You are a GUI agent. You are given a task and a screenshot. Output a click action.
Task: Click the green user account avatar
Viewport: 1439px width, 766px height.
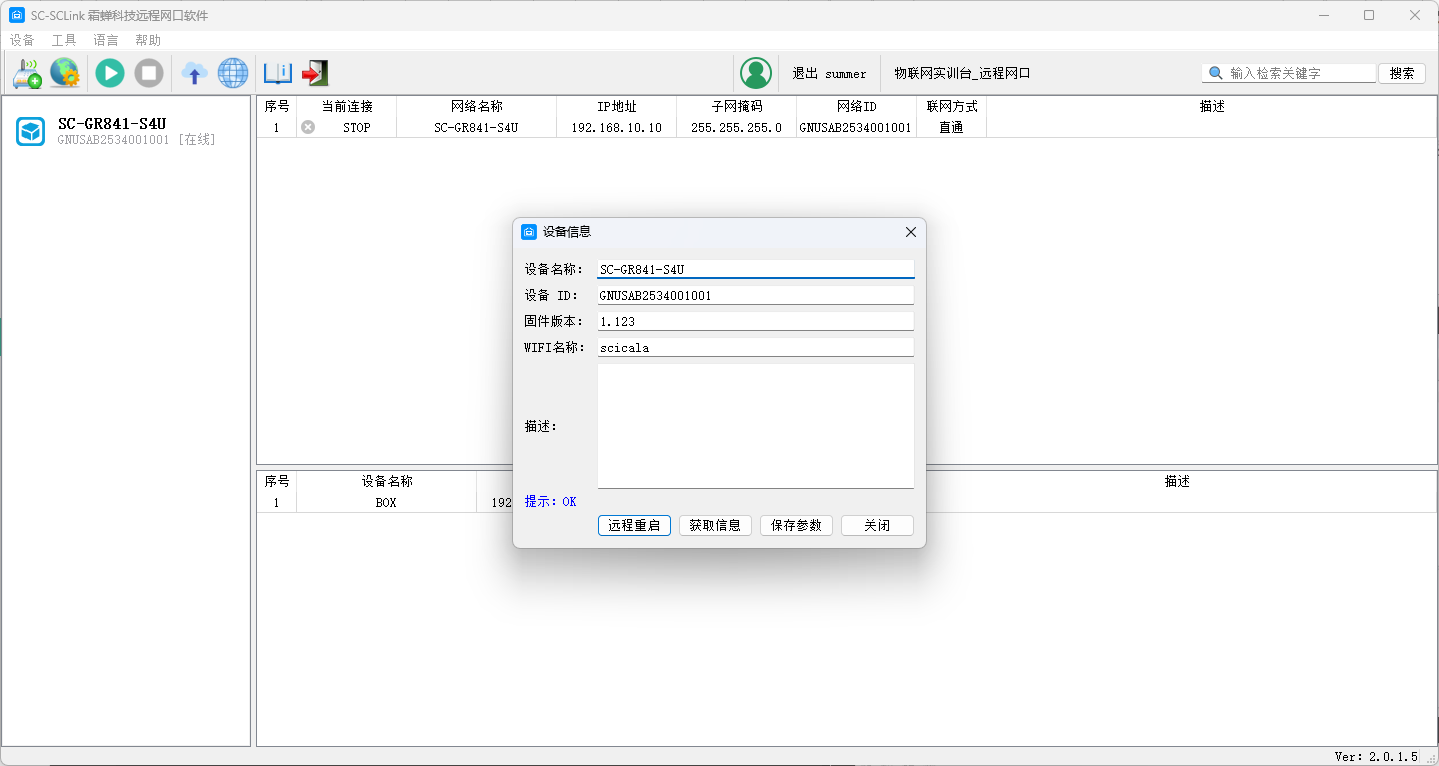click(756, 73)
